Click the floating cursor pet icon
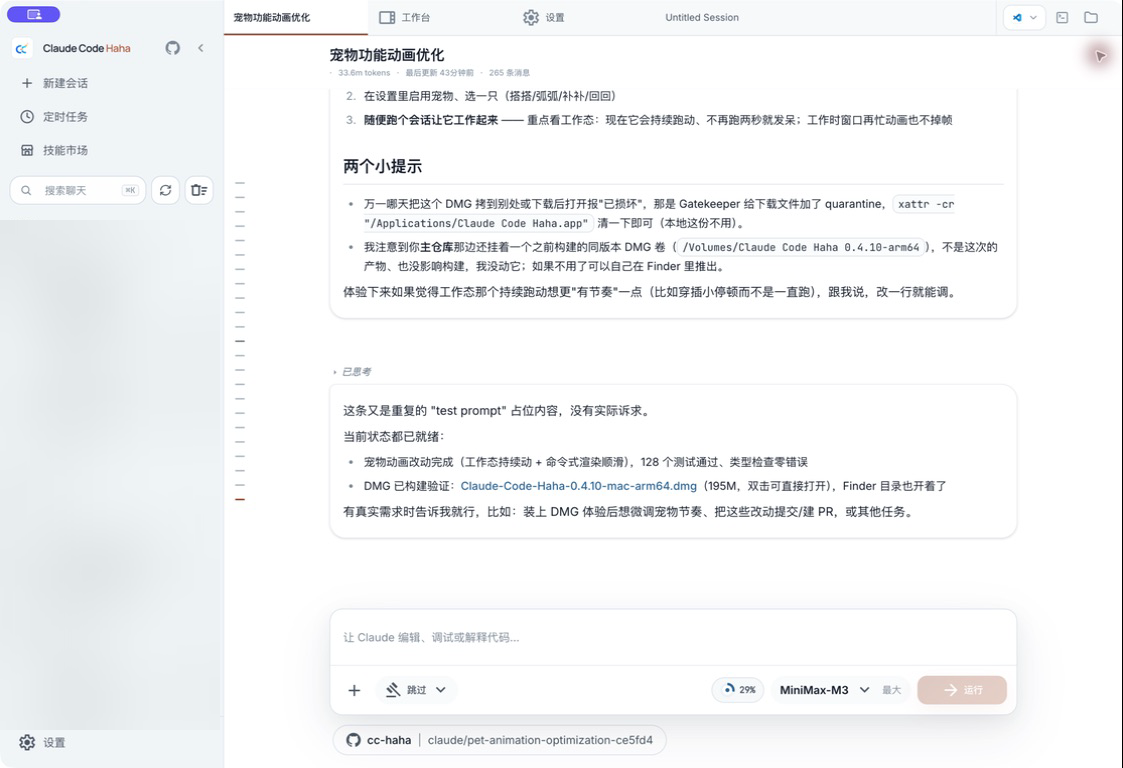The width and height of the screenshot is (1123, 768). pyautogui.click(x=1100, y=56)
